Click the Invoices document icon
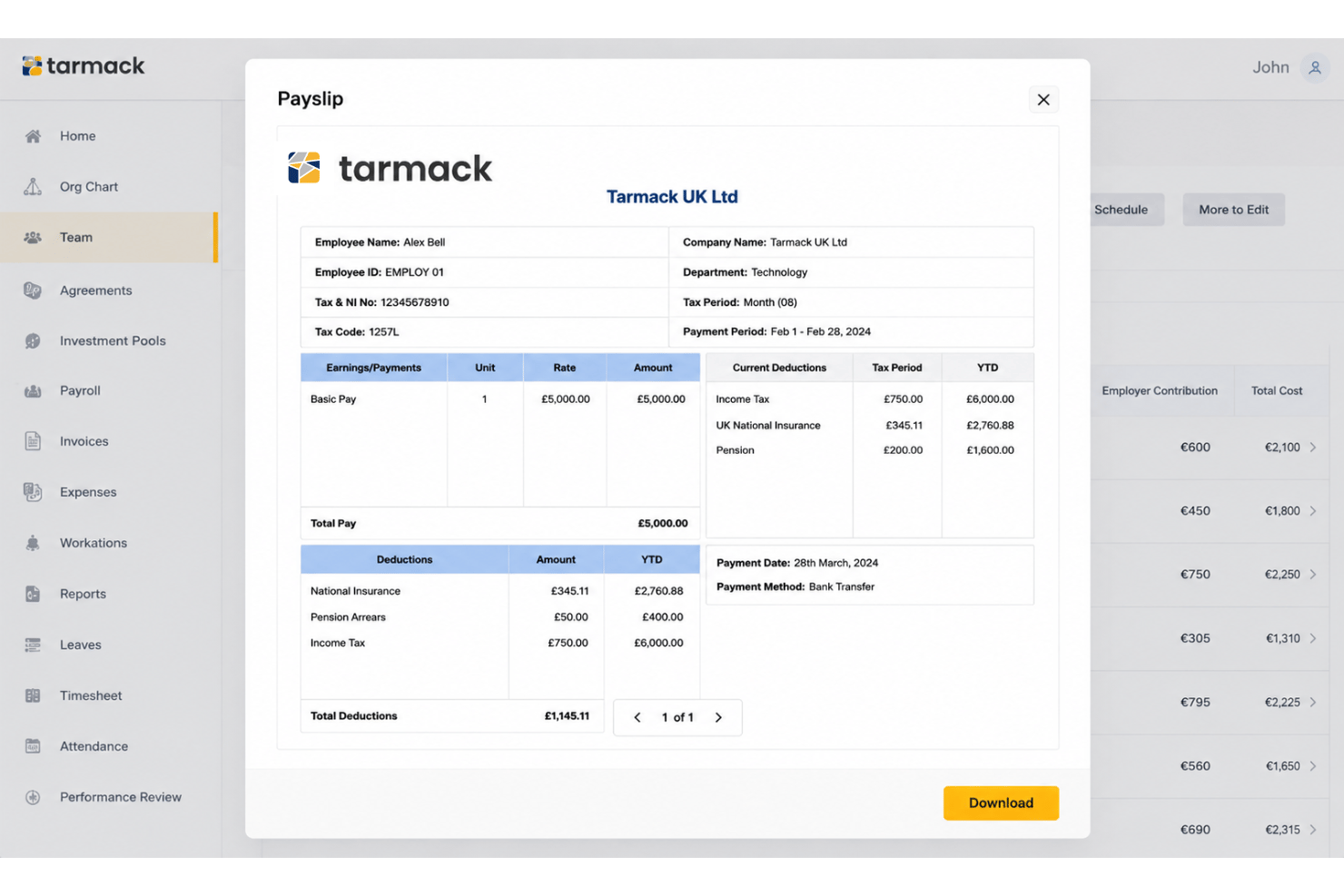The image size is (1344, 896). point(33,441)
